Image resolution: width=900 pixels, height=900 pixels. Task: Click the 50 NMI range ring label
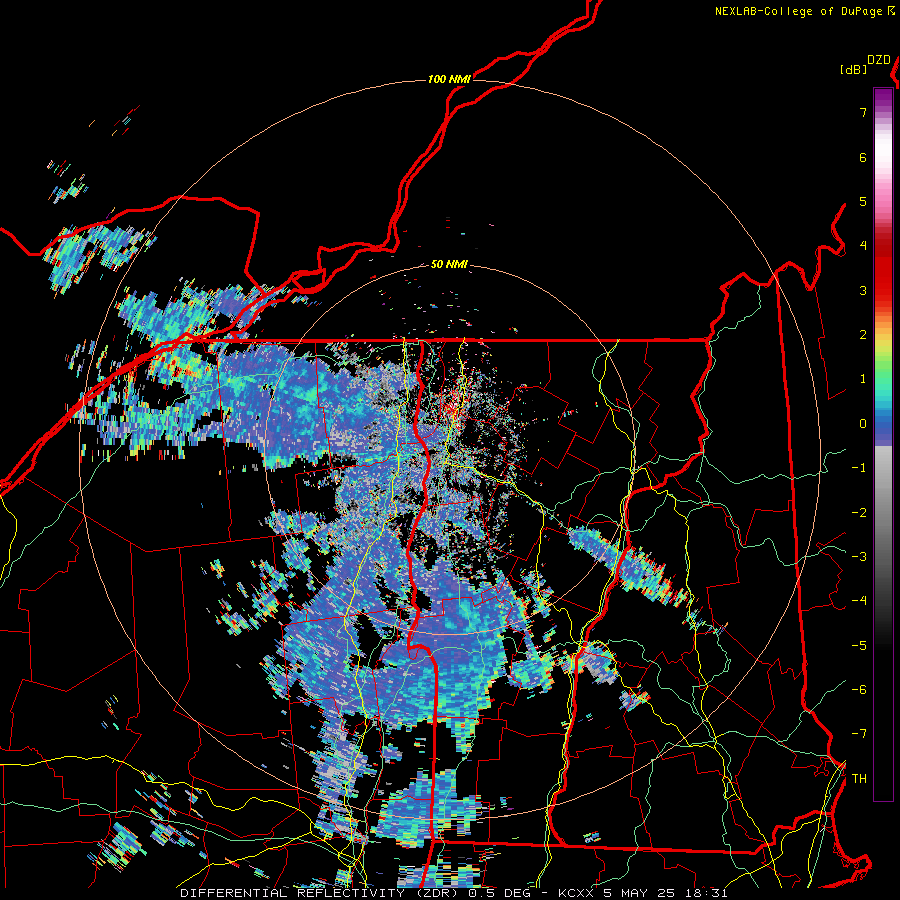click(x=449, y=264)
